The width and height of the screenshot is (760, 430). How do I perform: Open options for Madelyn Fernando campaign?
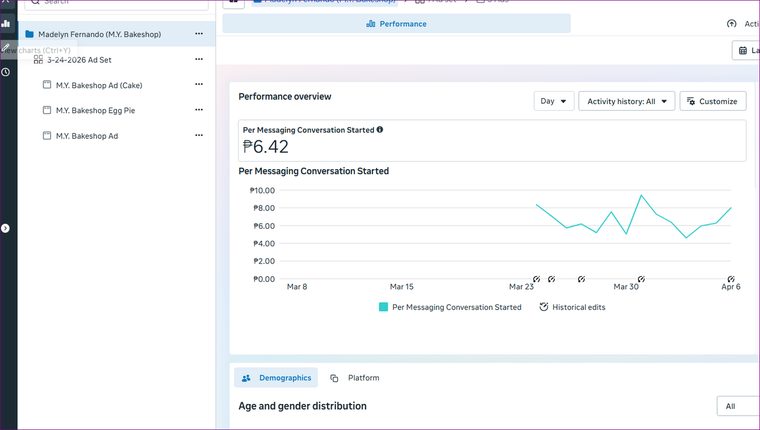click(x=199, y=34)
